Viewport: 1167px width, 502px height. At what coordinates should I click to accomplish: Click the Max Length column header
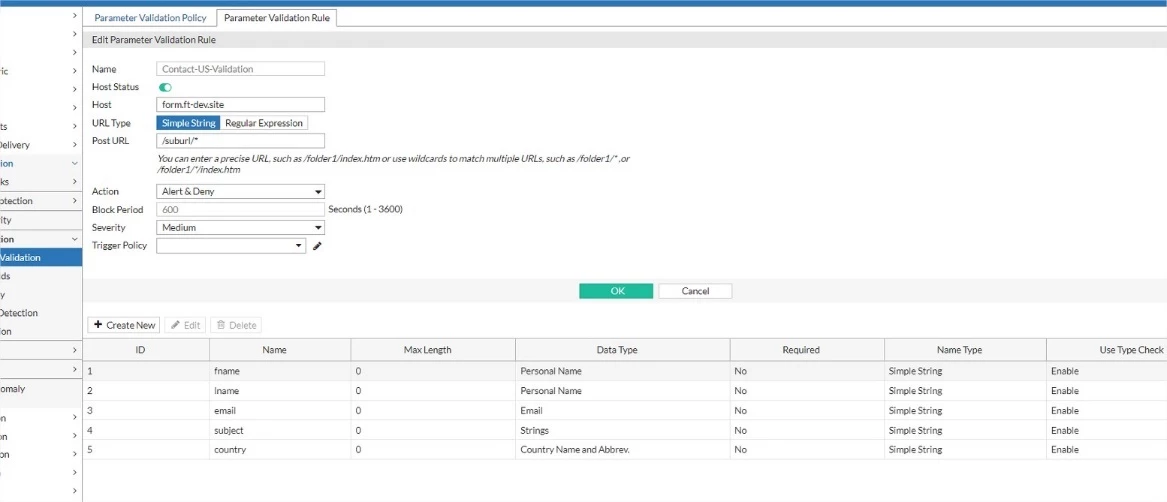coord(433,350)
